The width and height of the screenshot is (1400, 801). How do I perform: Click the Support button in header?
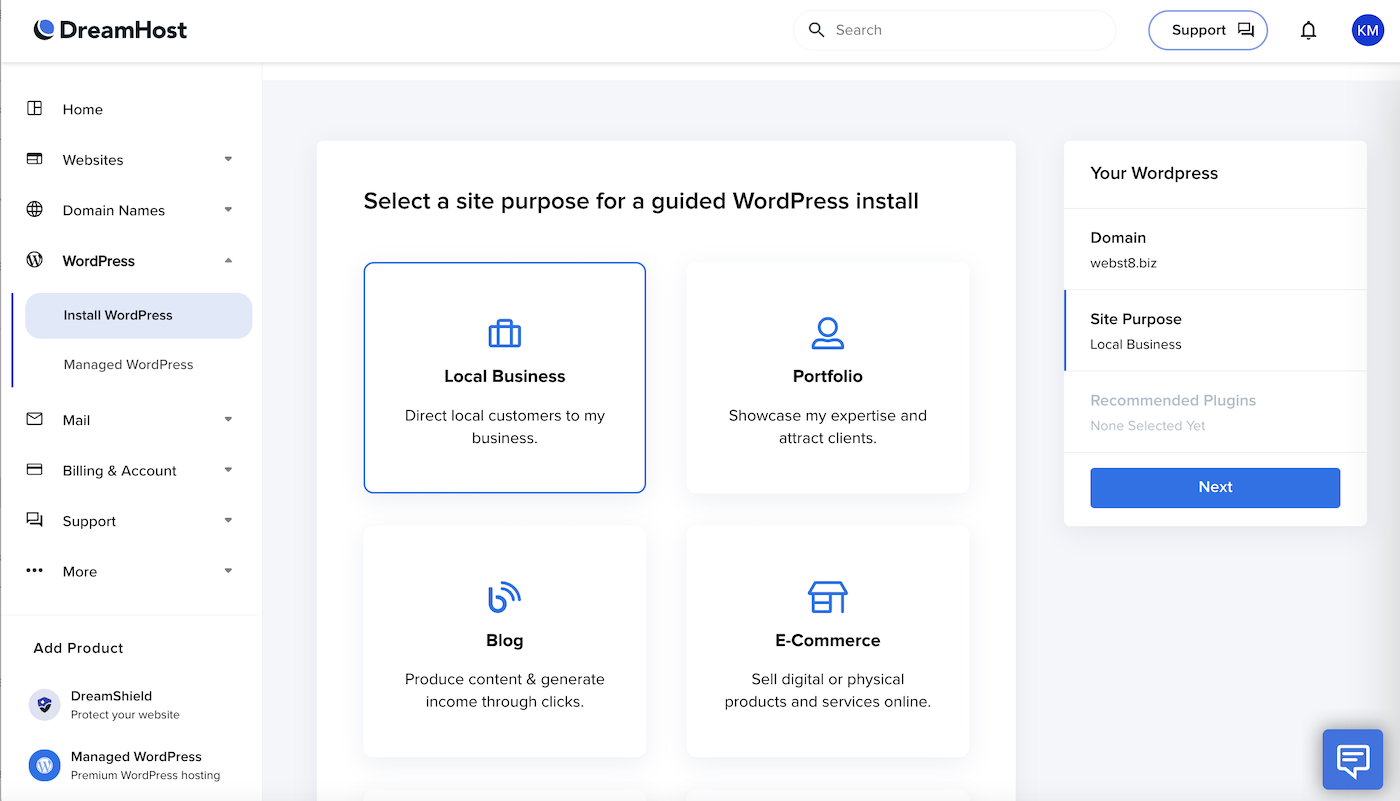coord(1208,30)
